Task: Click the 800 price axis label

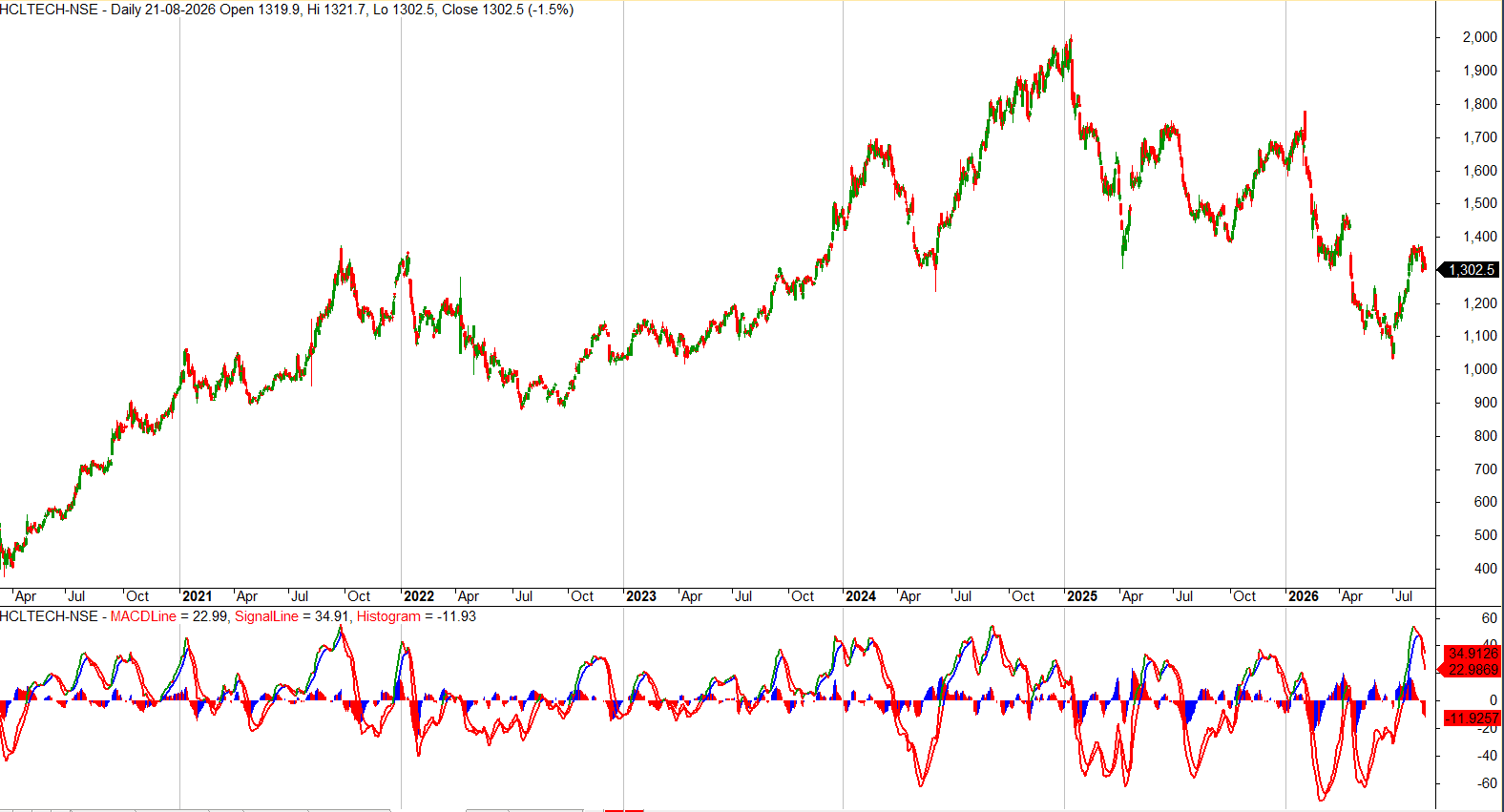Action: [x=1486, y=436]
